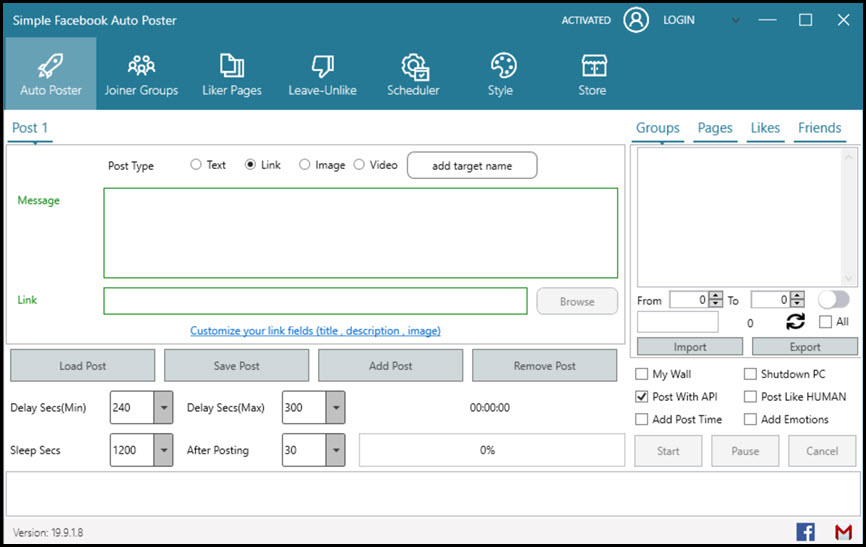
Task: Click the add target name button
Action: [472, 165]
